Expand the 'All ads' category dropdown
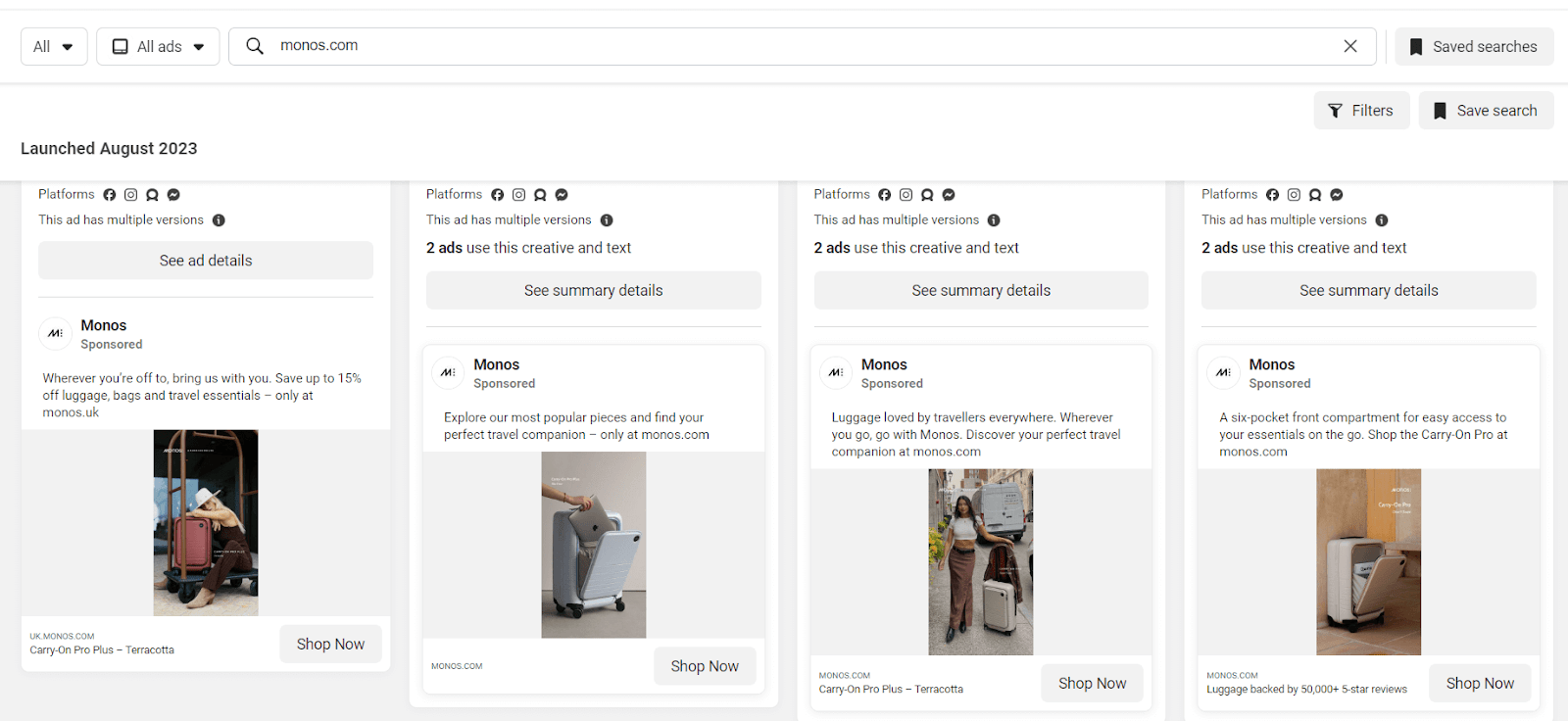 pos(158,46)
